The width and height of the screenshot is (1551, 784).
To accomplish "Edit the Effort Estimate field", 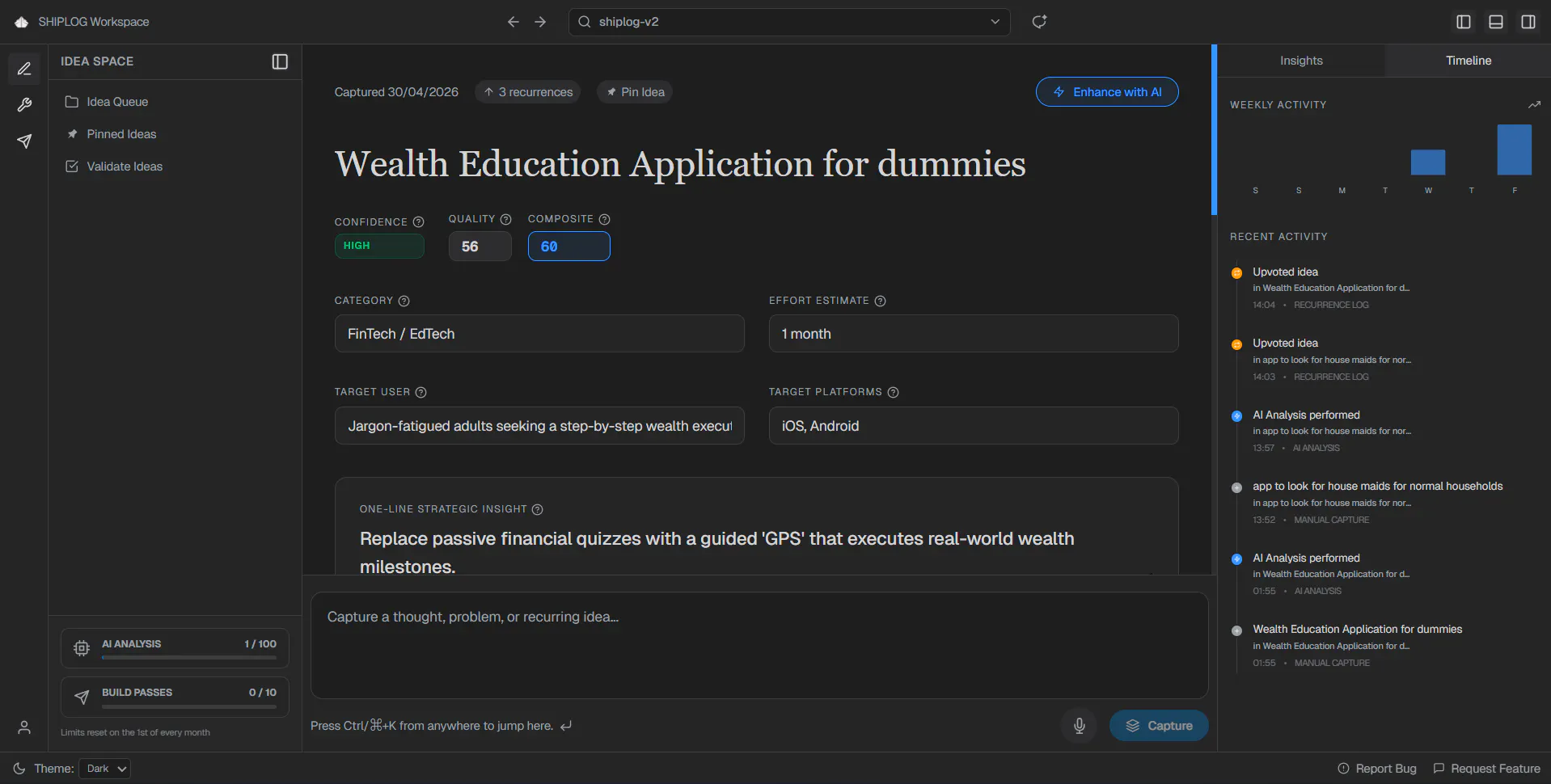I will point(974,334).
